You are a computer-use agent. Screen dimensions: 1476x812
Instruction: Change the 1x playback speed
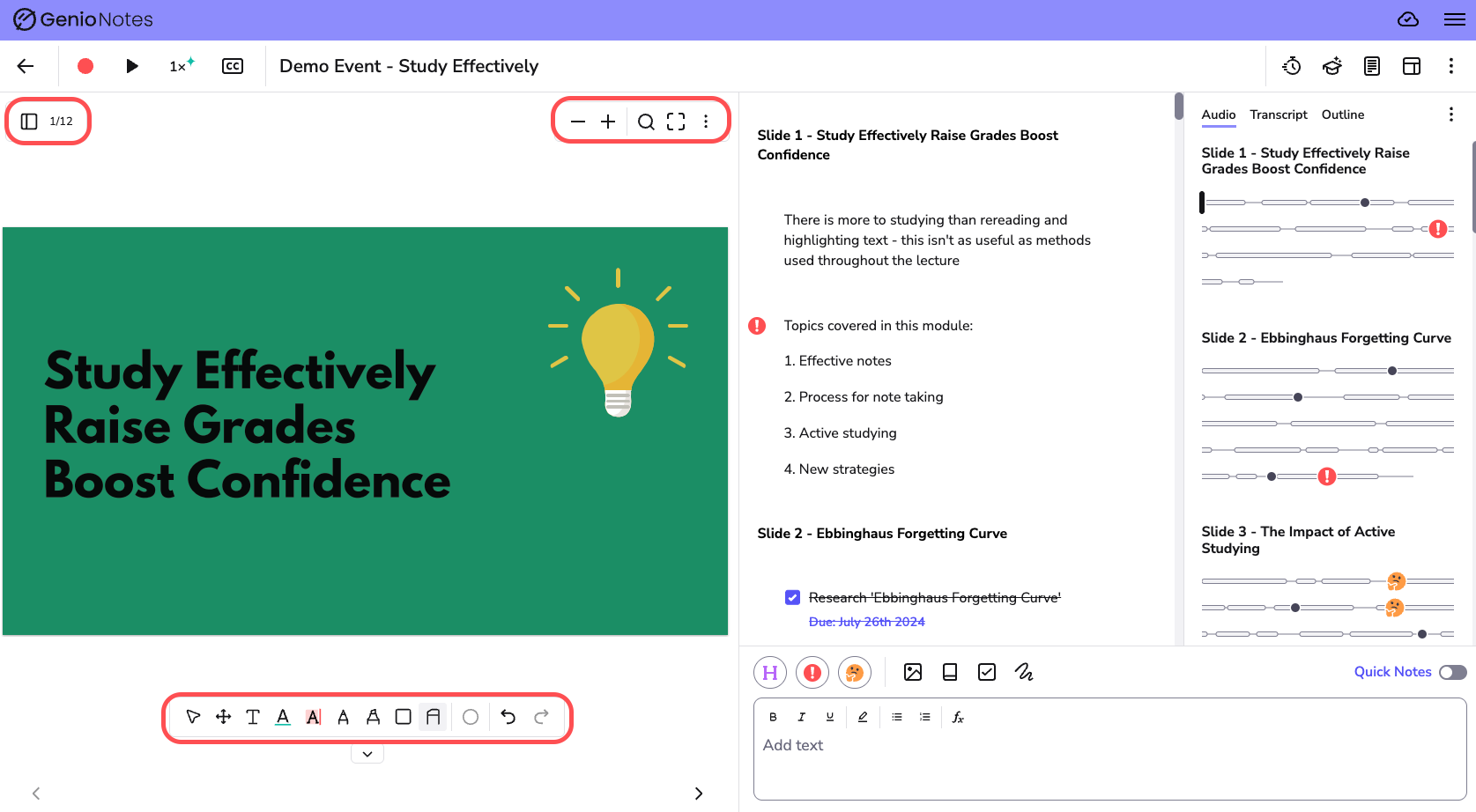tap(182, 66)
